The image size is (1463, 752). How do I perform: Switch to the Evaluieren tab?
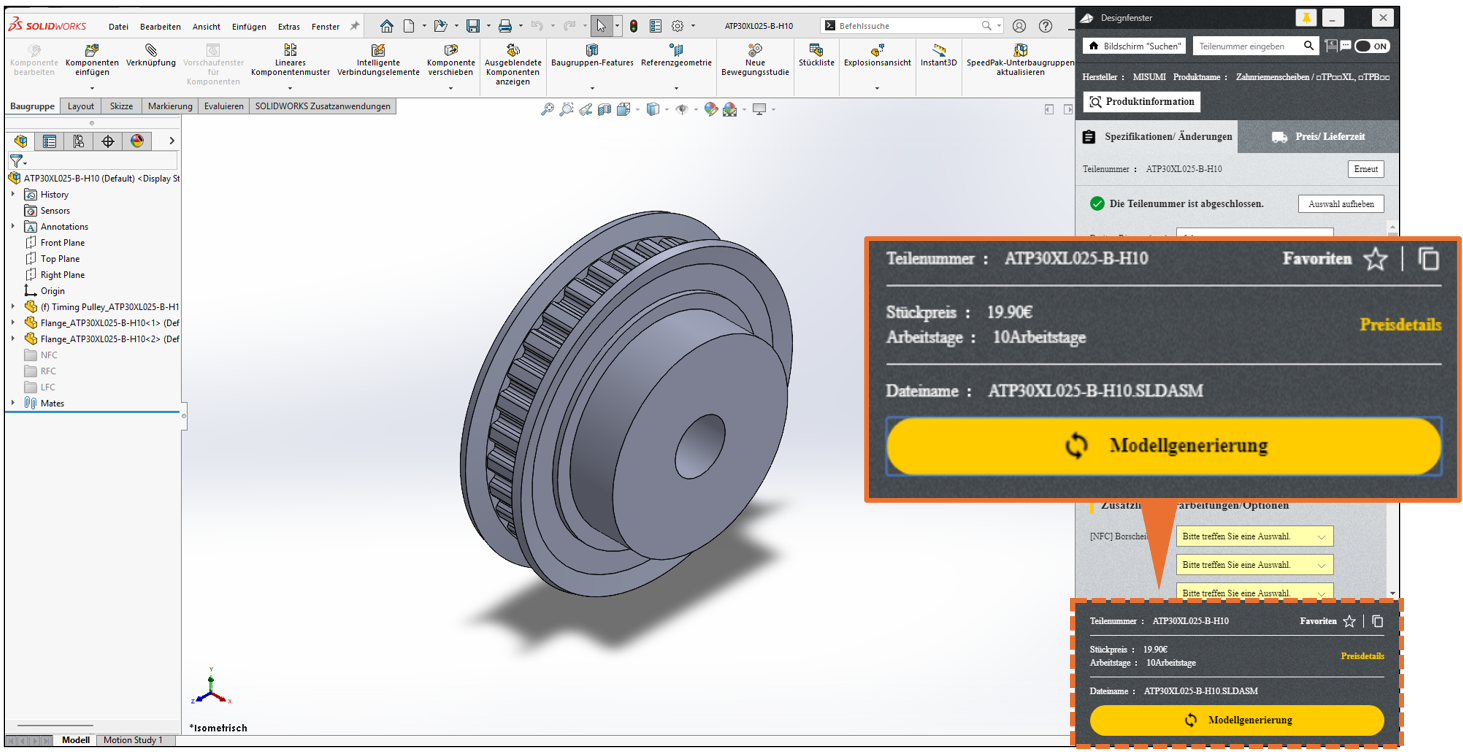click(x=223, y=106)
